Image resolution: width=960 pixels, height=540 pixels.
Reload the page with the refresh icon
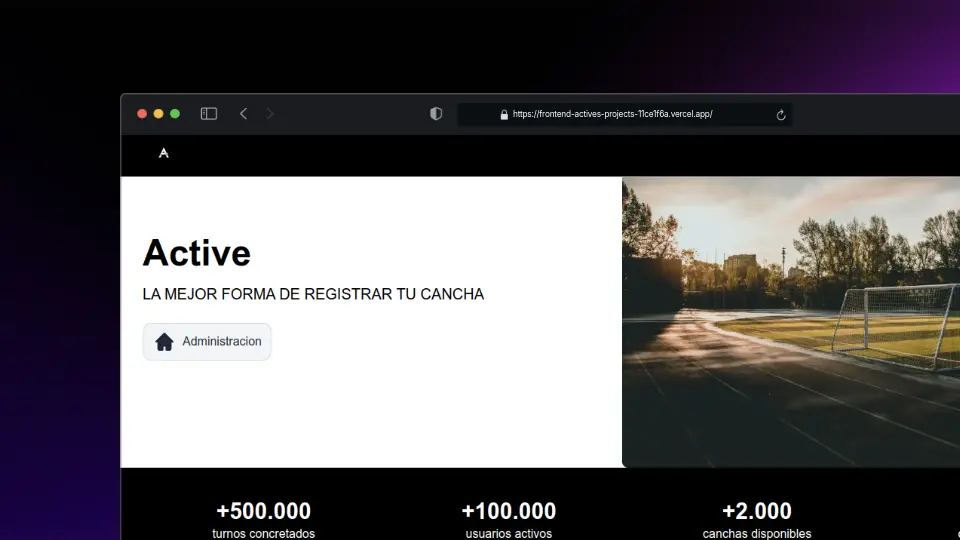tap(781, 115)
